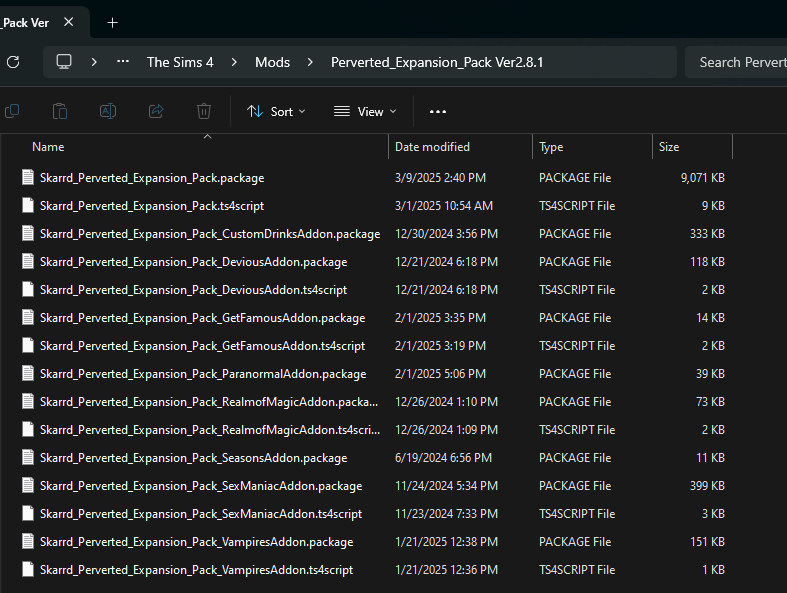Focus the Search box
787x593 pixels.
(x=736, y=62)
